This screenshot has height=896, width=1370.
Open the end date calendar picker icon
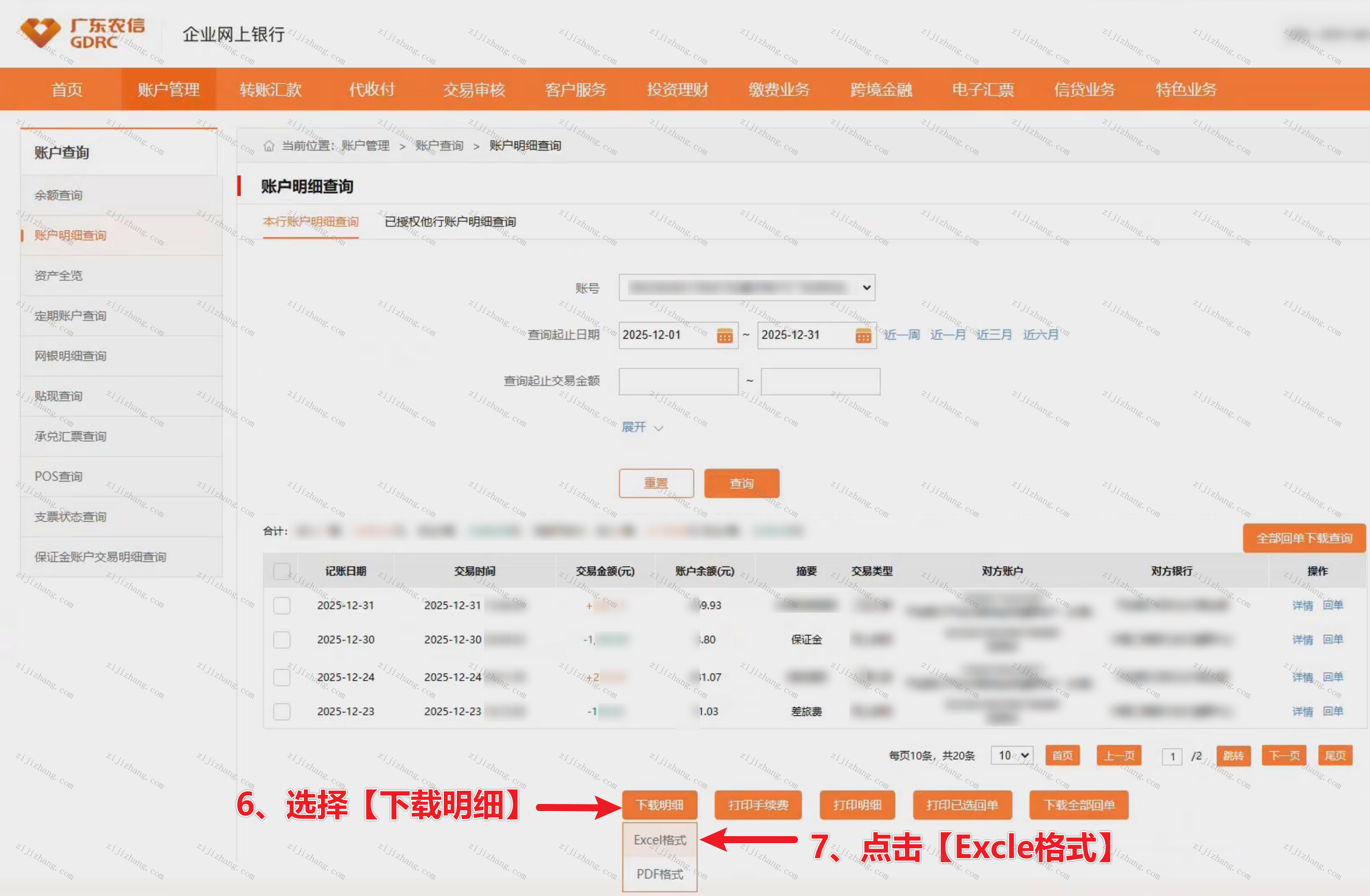pyautogui.click(x=862, y=335)
